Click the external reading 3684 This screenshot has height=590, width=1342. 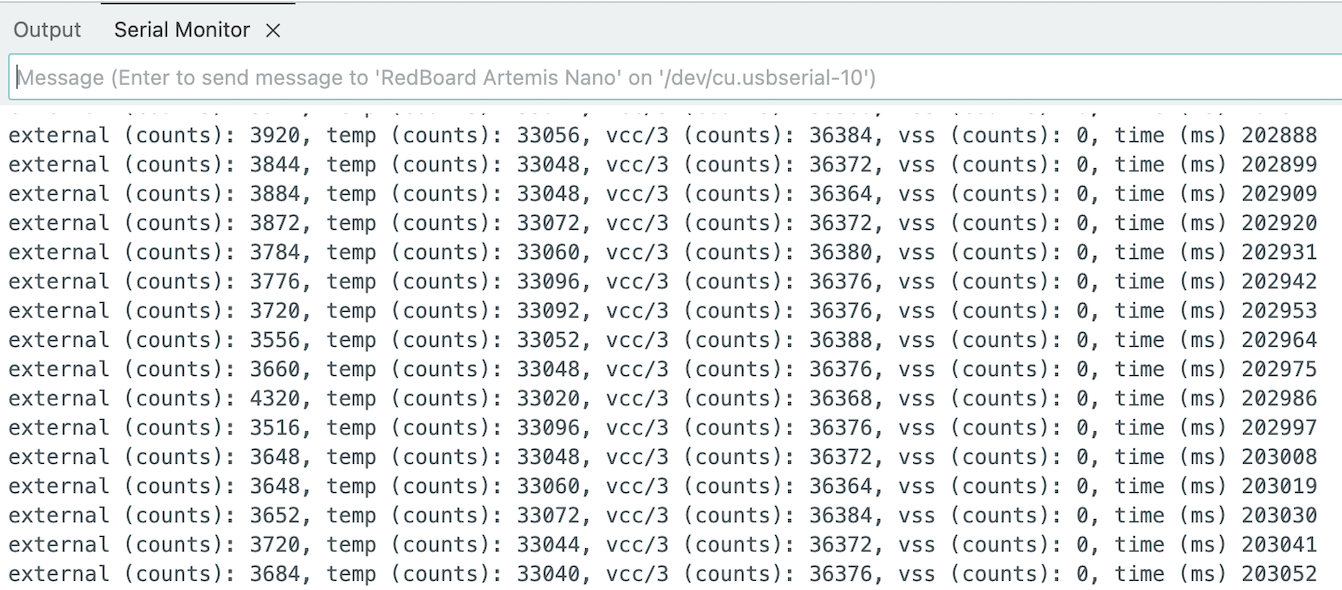click(275, 574)
